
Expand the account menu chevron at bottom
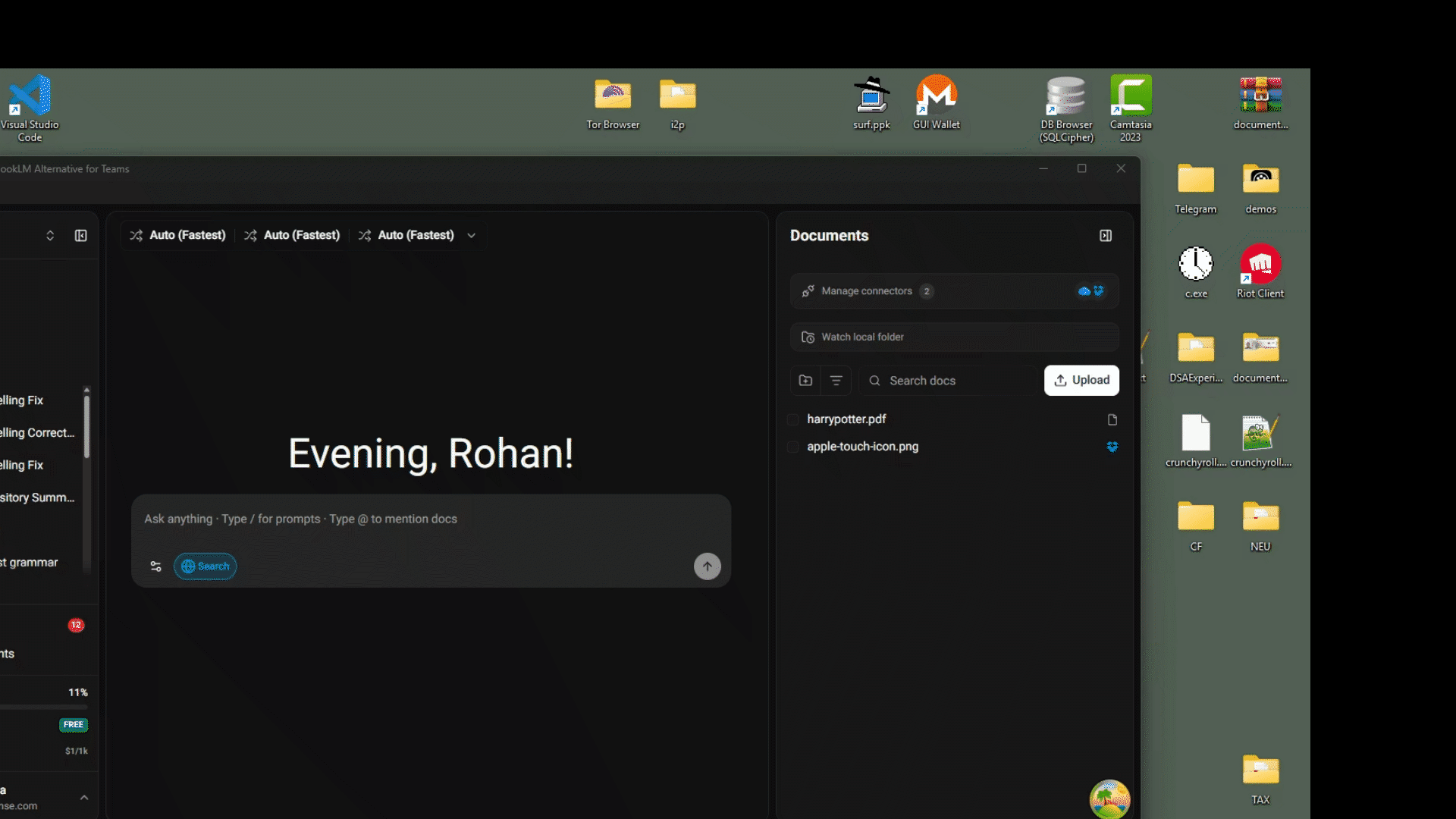pos(84,797)
